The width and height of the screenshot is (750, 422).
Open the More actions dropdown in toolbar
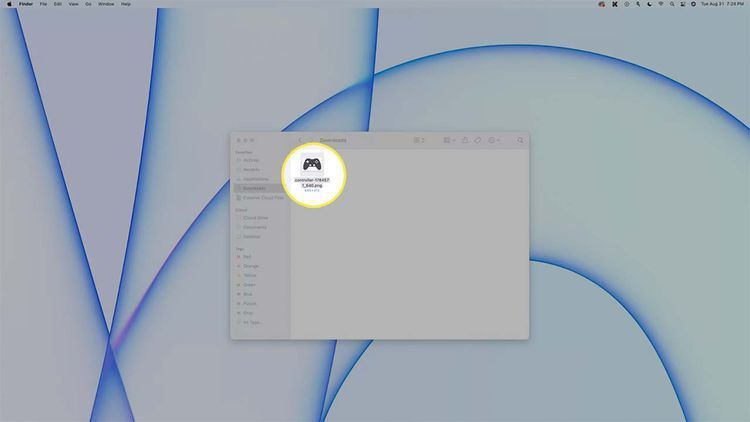[x=494, y=141]
